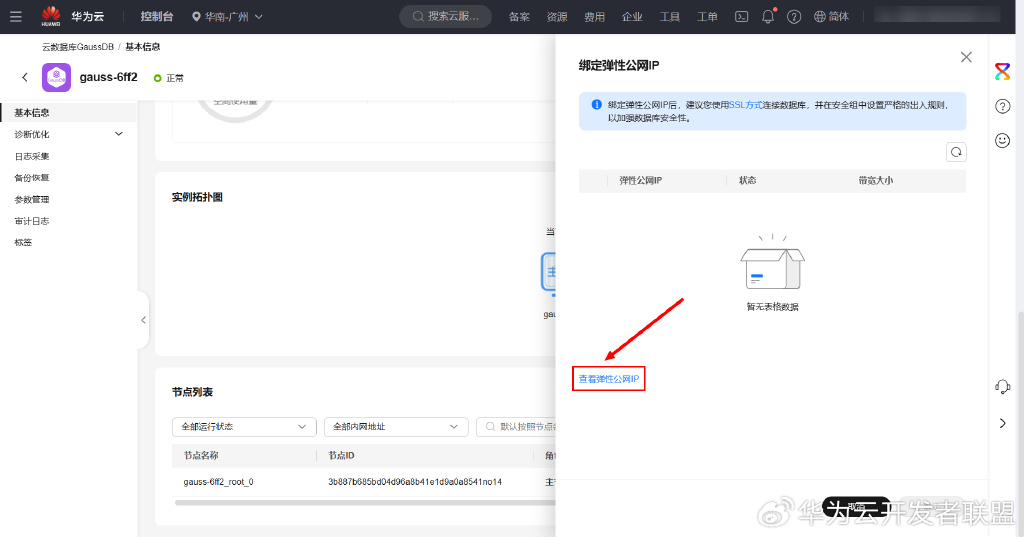Image resolution: width=1024 pixels, height=537 pixels.
Task: Close the 绑定弹性公网IP panel
Action: coord(966,57)
